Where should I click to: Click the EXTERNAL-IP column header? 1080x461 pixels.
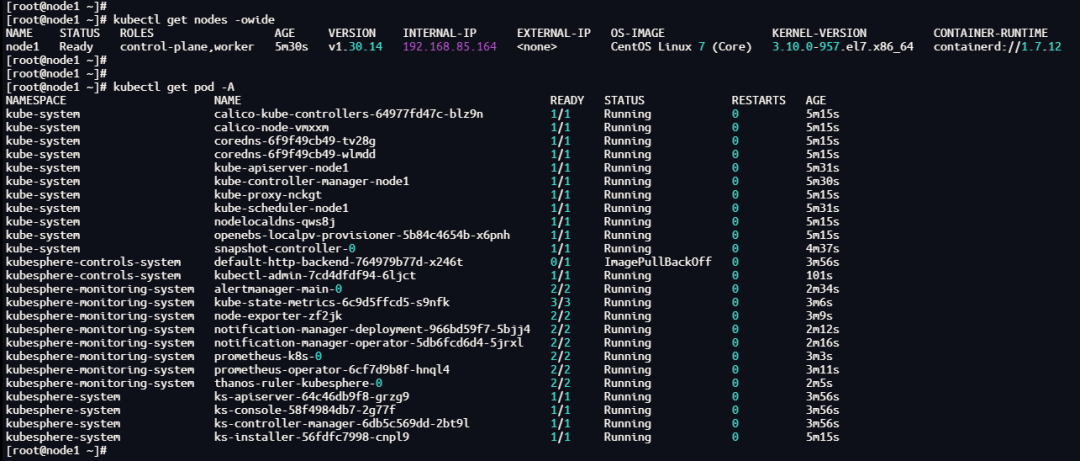(553, 33)
